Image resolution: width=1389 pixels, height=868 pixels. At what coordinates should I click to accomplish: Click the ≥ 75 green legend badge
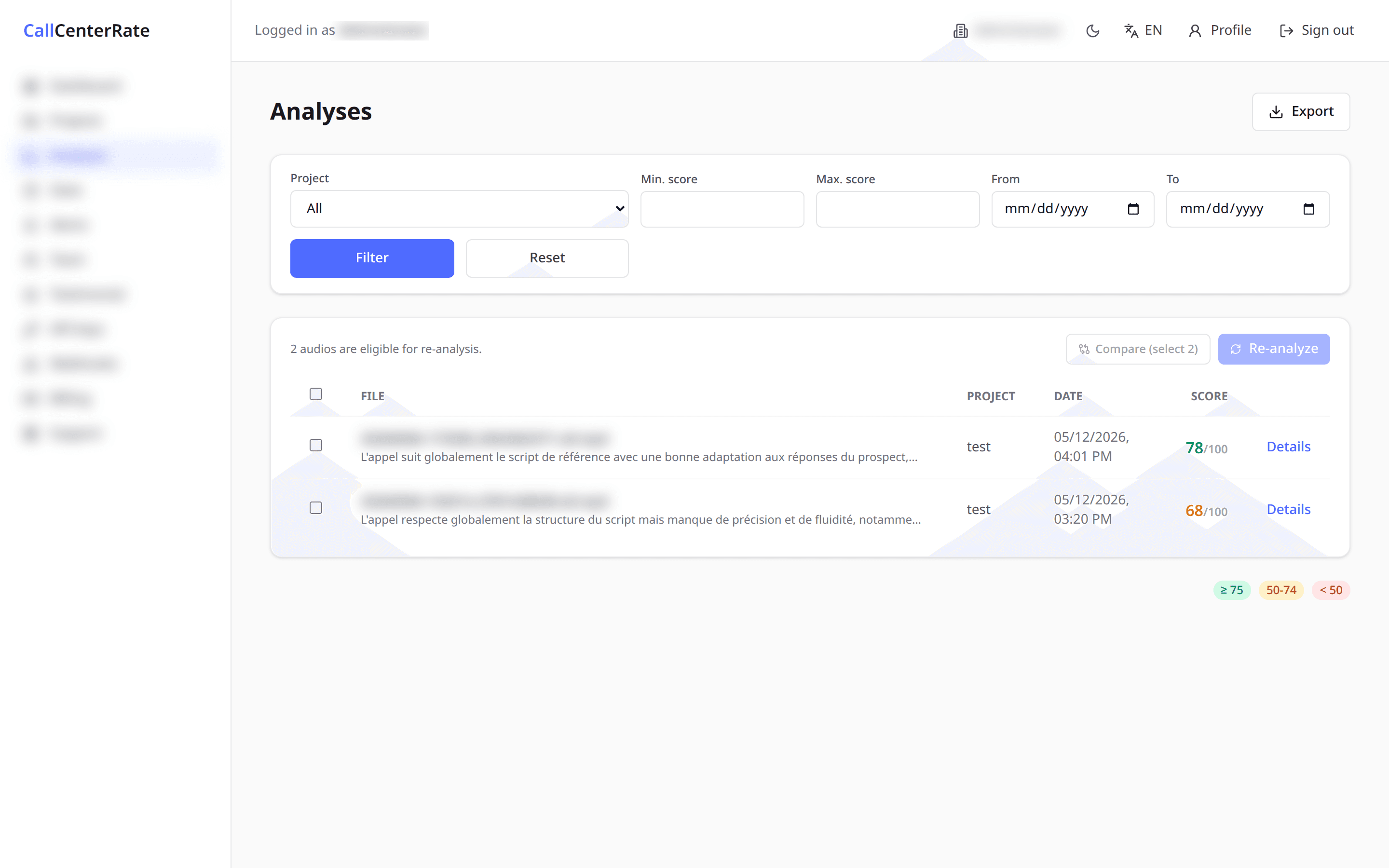pos(1232,590)
